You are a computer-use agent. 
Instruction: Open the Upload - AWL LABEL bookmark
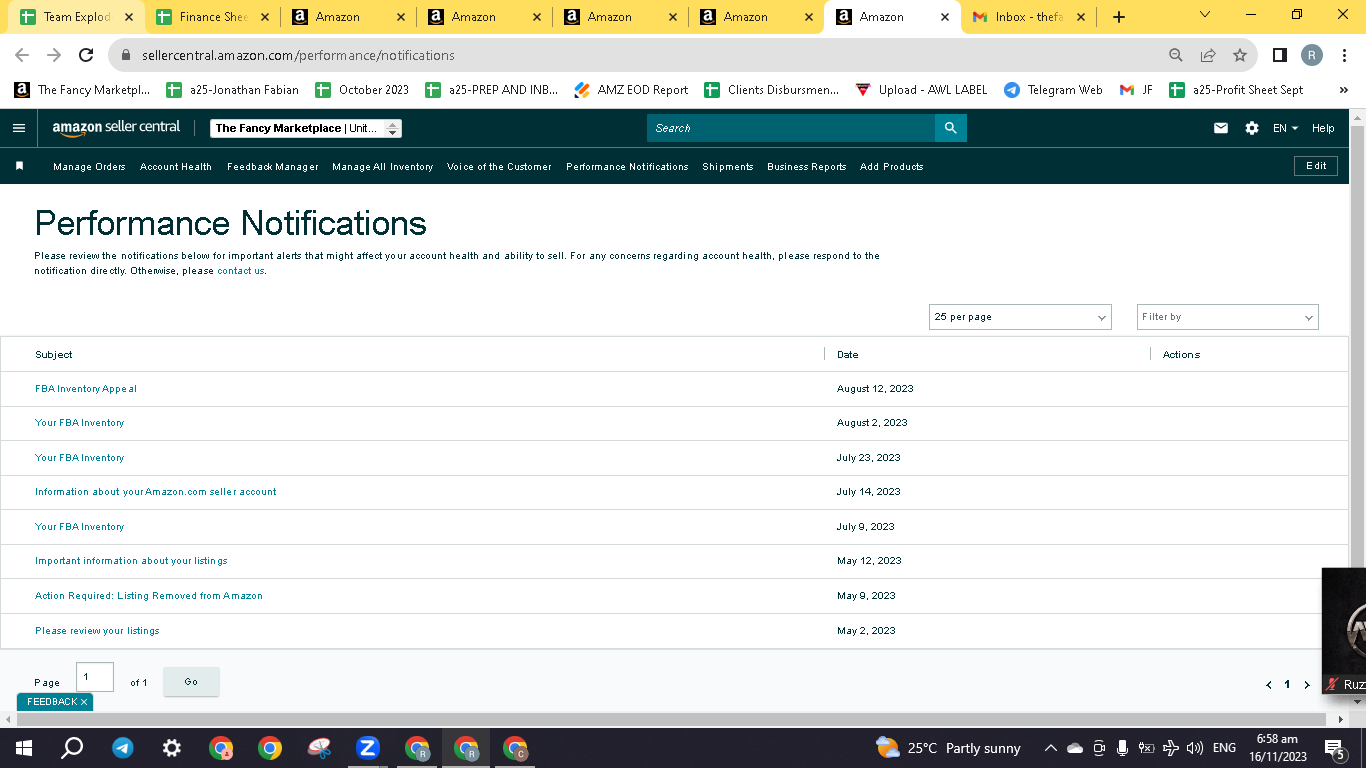tap(921, 90)
